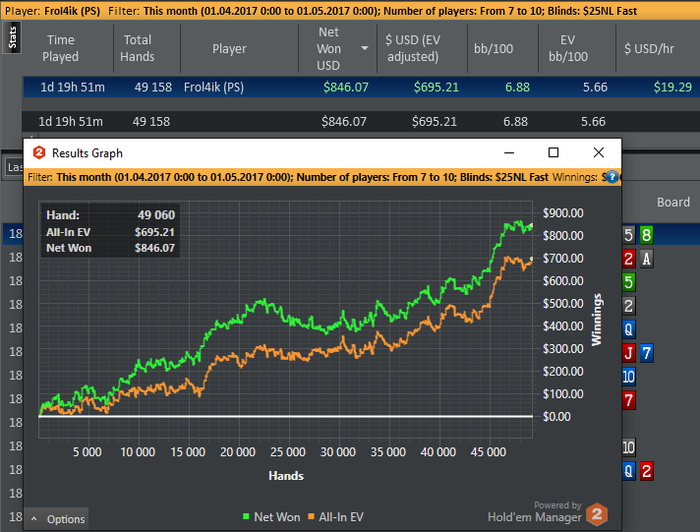Image resolution: width=700 pixels, height=532 pixels.
Task: Minimize the Results Graph window
Action: (x=509, y=153)
